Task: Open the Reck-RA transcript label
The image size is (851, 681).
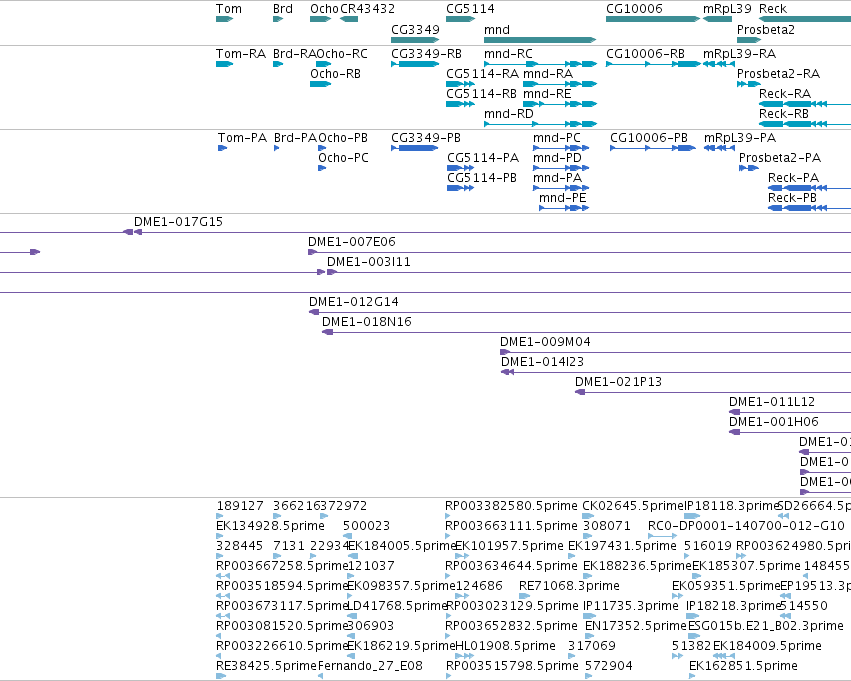Action: point(785,94)
